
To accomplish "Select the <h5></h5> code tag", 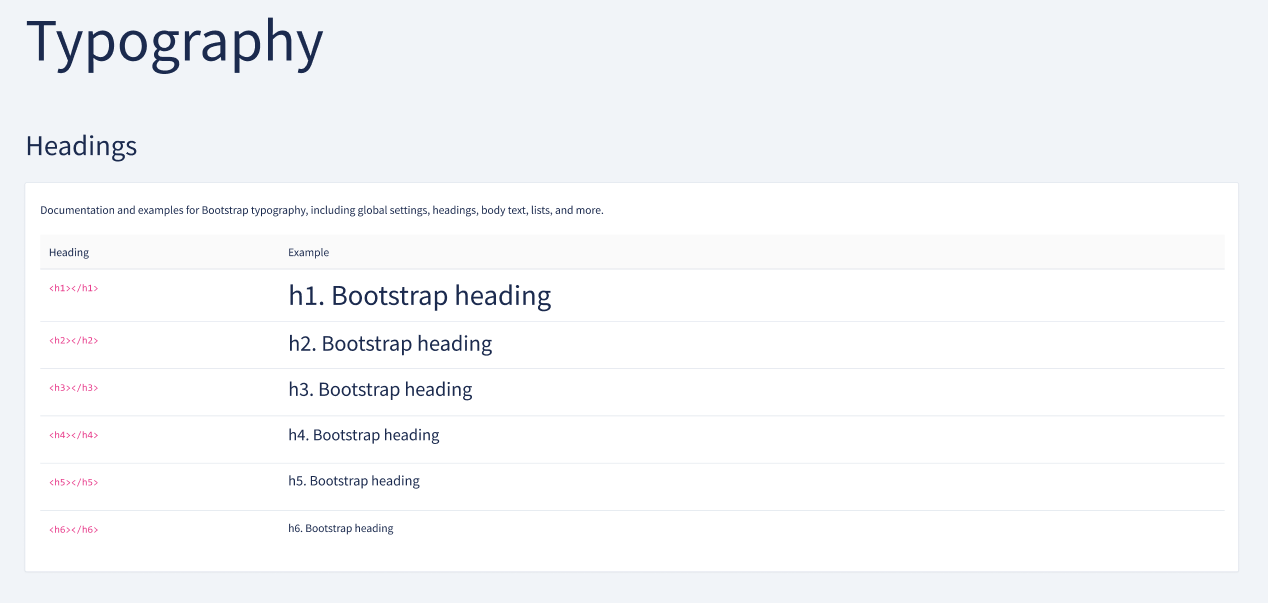I will (x=74, y=482).
